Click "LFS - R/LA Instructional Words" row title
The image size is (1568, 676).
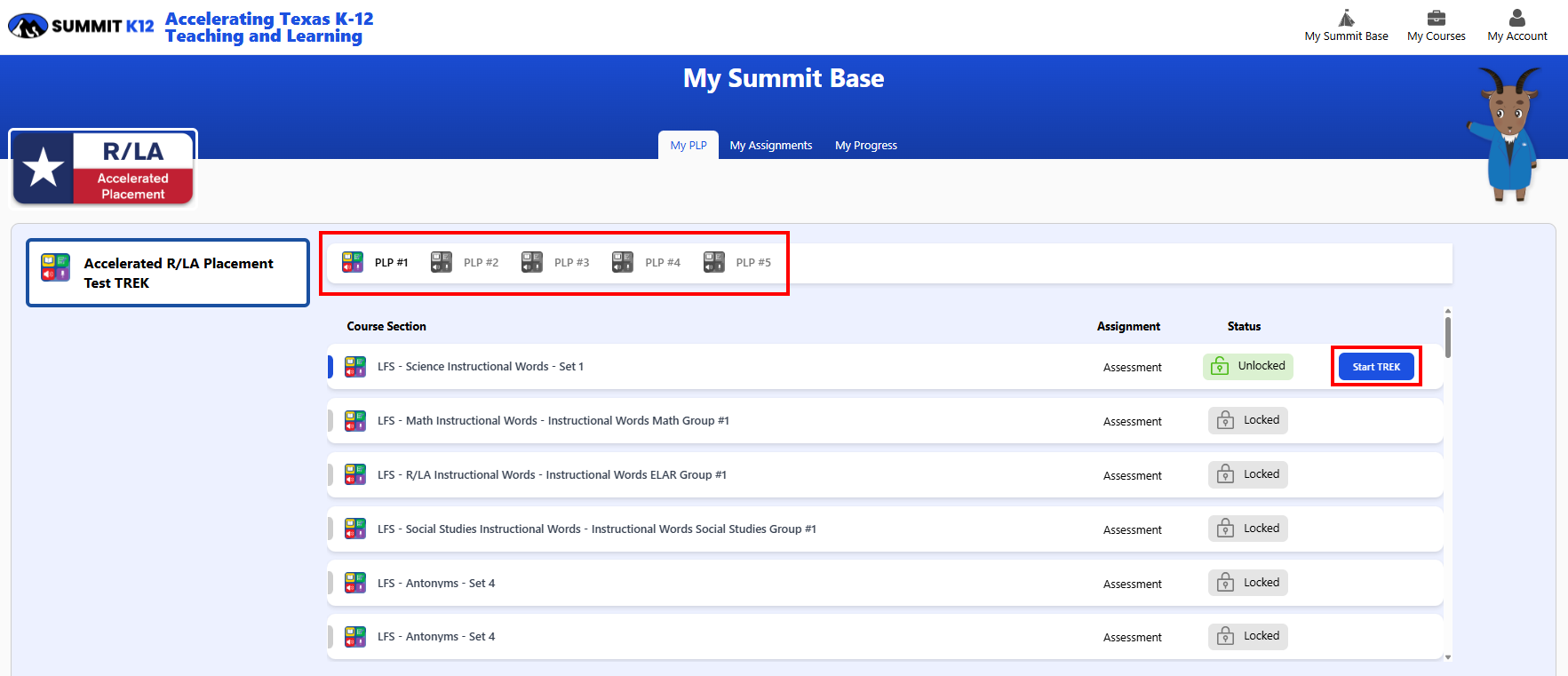(x=552, y=474)
